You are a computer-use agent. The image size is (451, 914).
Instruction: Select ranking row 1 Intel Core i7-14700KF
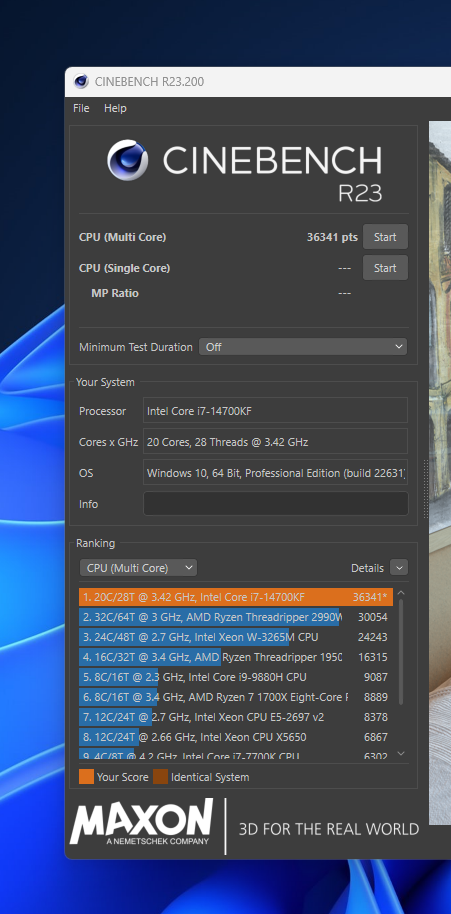pyautogui.click(x=236, y=597)
